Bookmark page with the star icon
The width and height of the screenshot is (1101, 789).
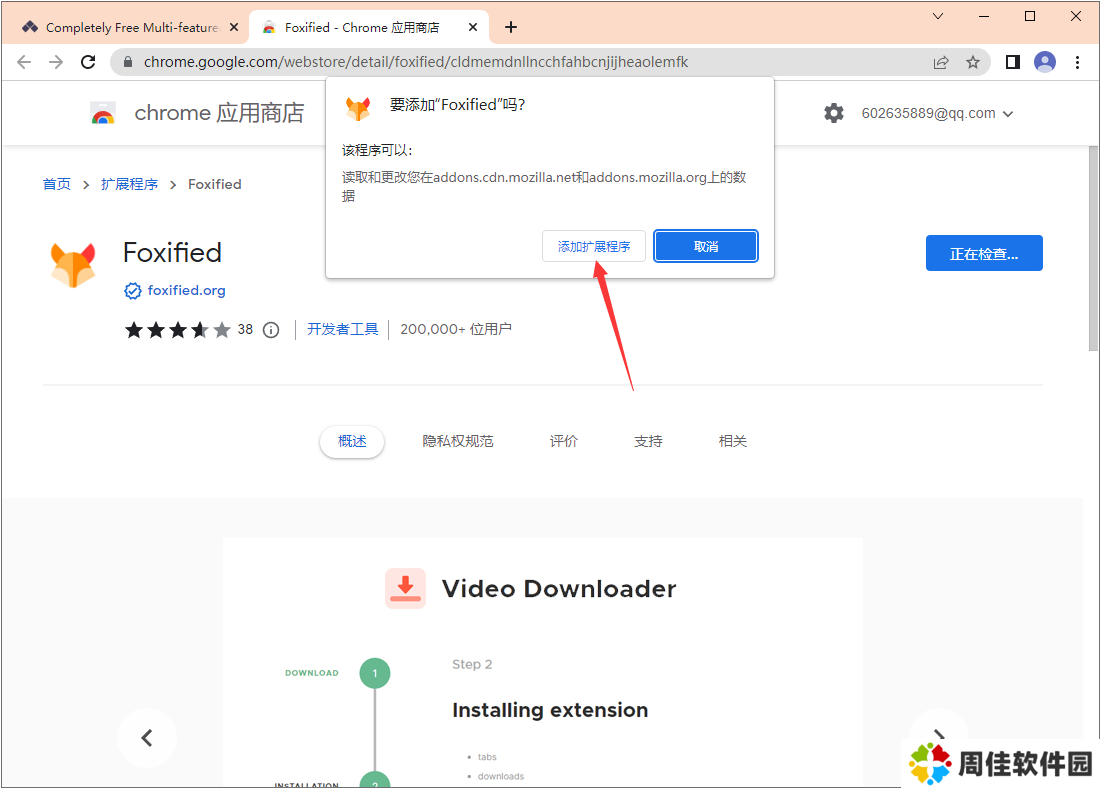pyautogui.click(x=972, y=62)
